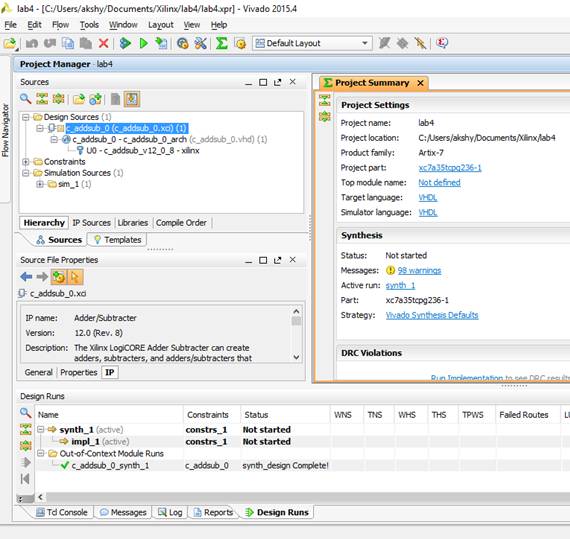The width and height of the screenshot is (570, 539).
Task: Click the red speech-bubble feedback toolbar icon
Action: click(x=442, y=43)
